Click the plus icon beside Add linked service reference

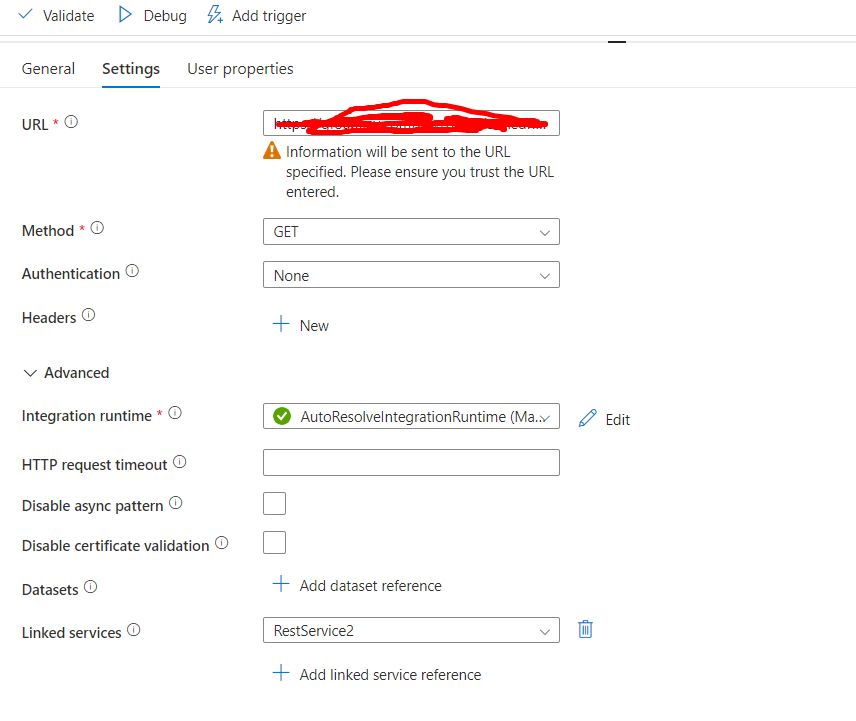(281, 673)
